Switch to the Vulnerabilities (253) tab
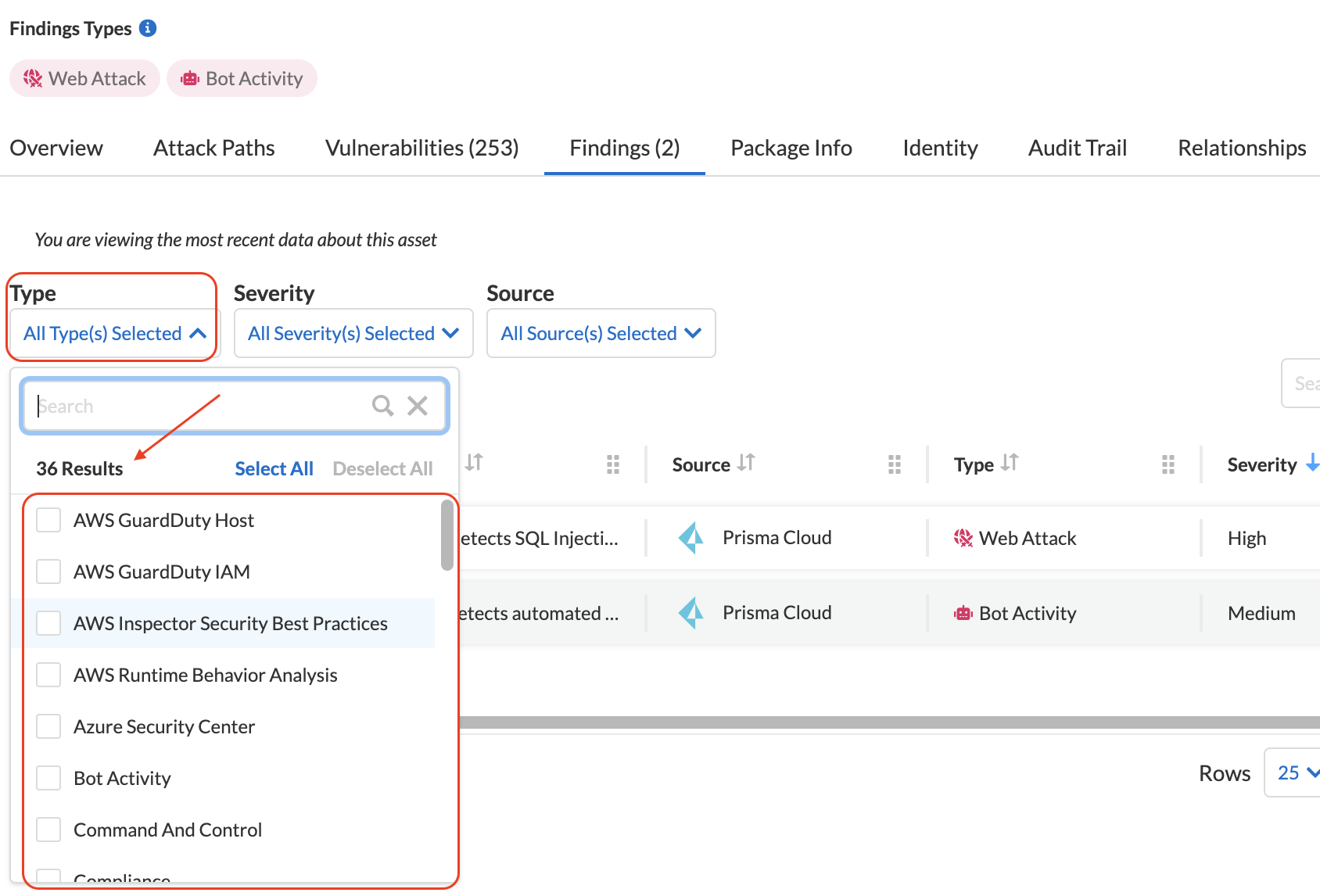The width and height of the screenshot is (1320, 896). pos(421,148)
